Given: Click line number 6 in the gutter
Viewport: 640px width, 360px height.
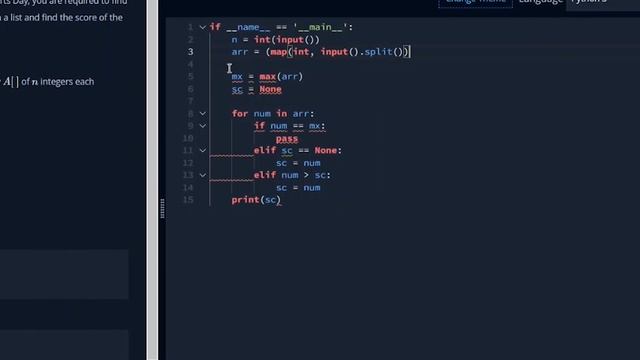Looking at the screenshot, I should 190,89.
